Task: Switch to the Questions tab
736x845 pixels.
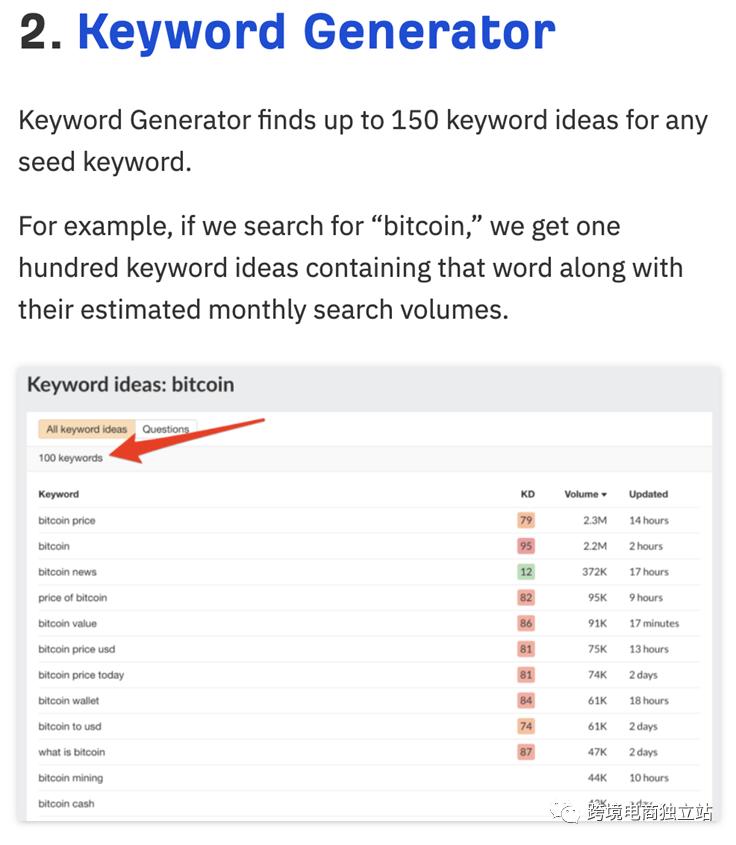Action: tap(166, 429)
